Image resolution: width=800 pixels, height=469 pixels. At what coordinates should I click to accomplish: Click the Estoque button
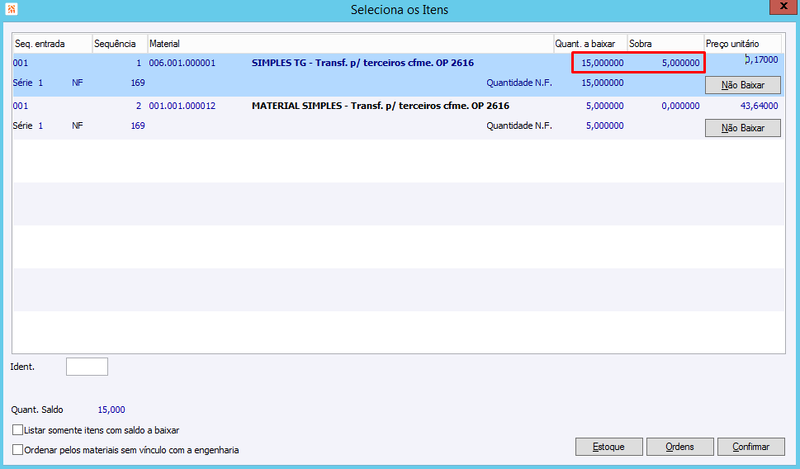coord(609,447)
